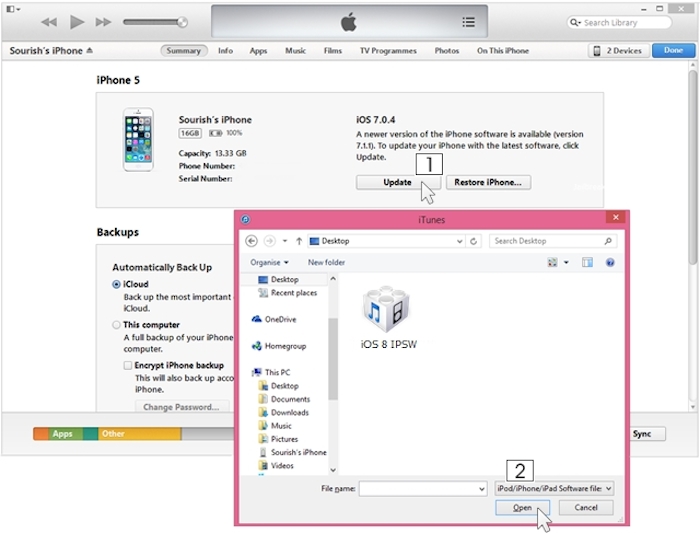Screen dimensions: 700x533
Task: Open the iPod/iPhone/iPad Software file type dropdown
Action: [554, 488]
